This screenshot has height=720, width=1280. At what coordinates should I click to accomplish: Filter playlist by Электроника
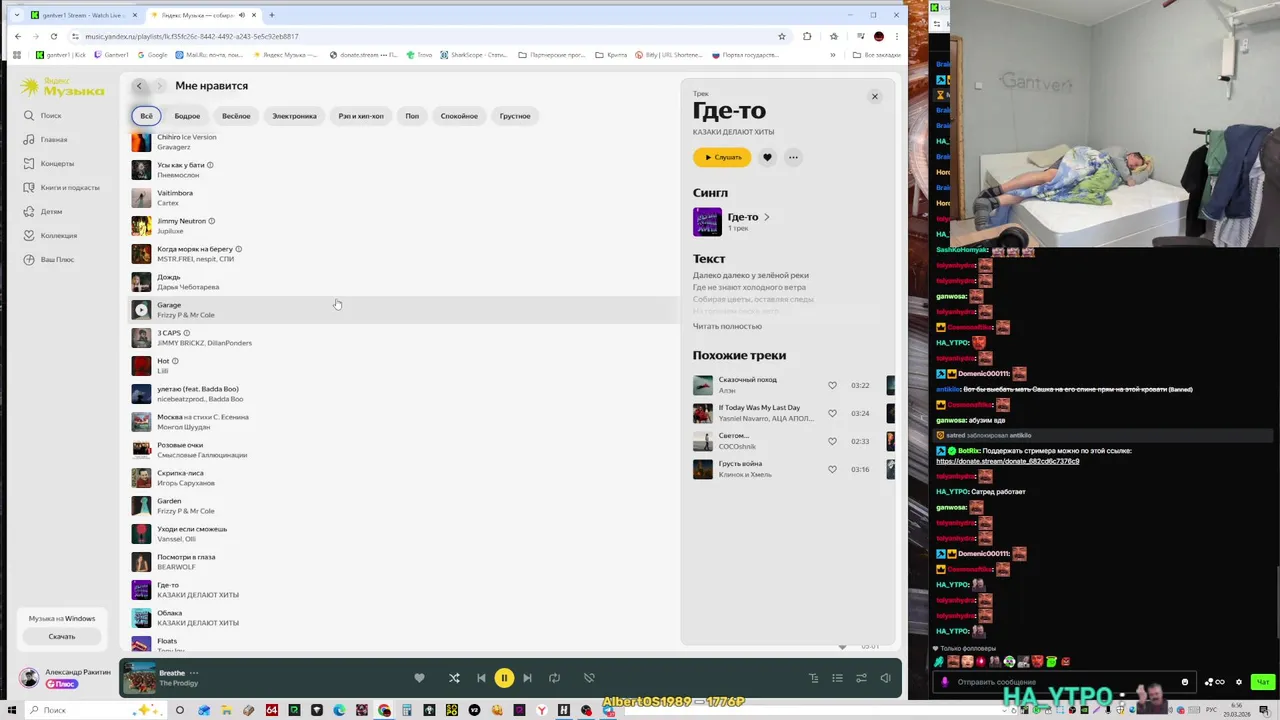(x=294, y=116)
